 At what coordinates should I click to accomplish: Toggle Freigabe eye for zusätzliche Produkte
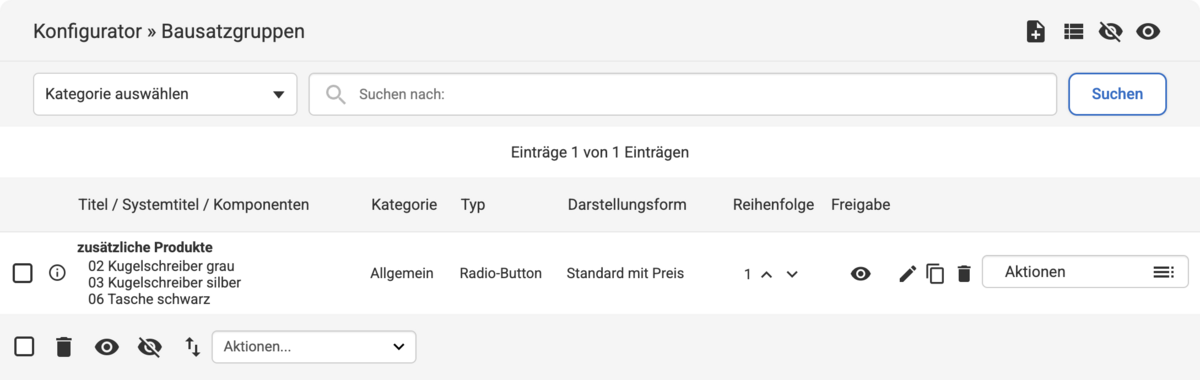(860, 274)
